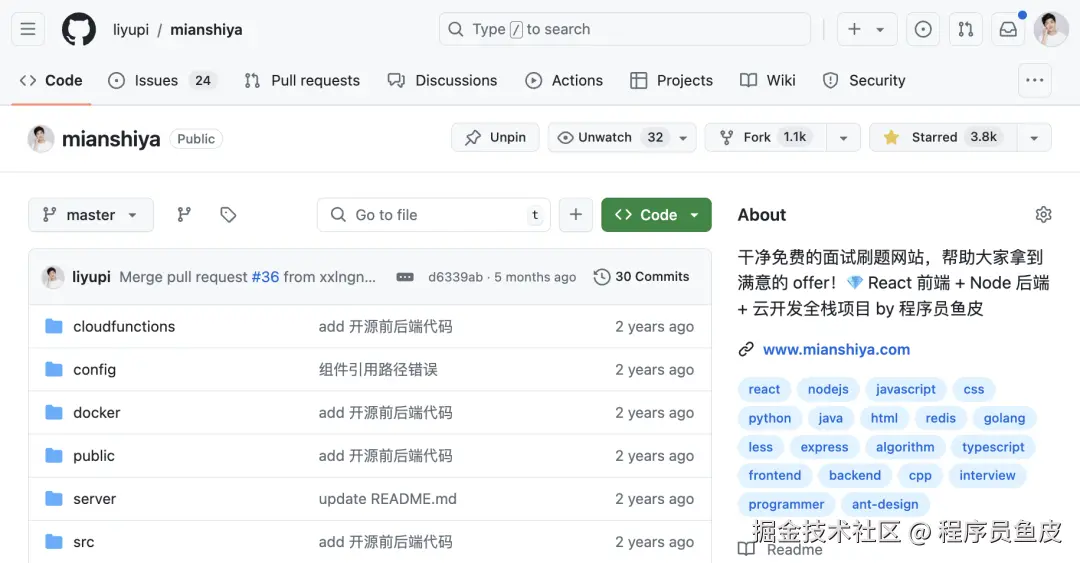This screenshot has height=563, width=1080.
Task: Expand Starred lists dropdown arrow
Action: click(1034, 137)
